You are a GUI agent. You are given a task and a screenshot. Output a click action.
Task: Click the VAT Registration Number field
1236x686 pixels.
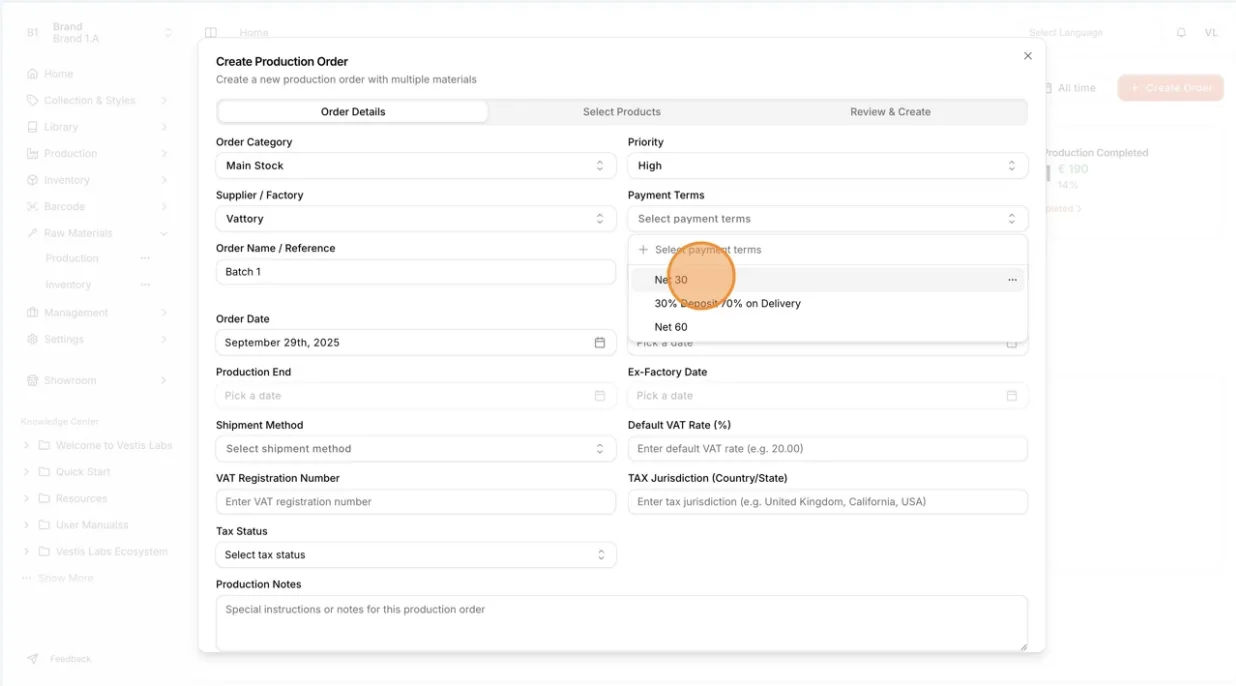coord(415,502)
